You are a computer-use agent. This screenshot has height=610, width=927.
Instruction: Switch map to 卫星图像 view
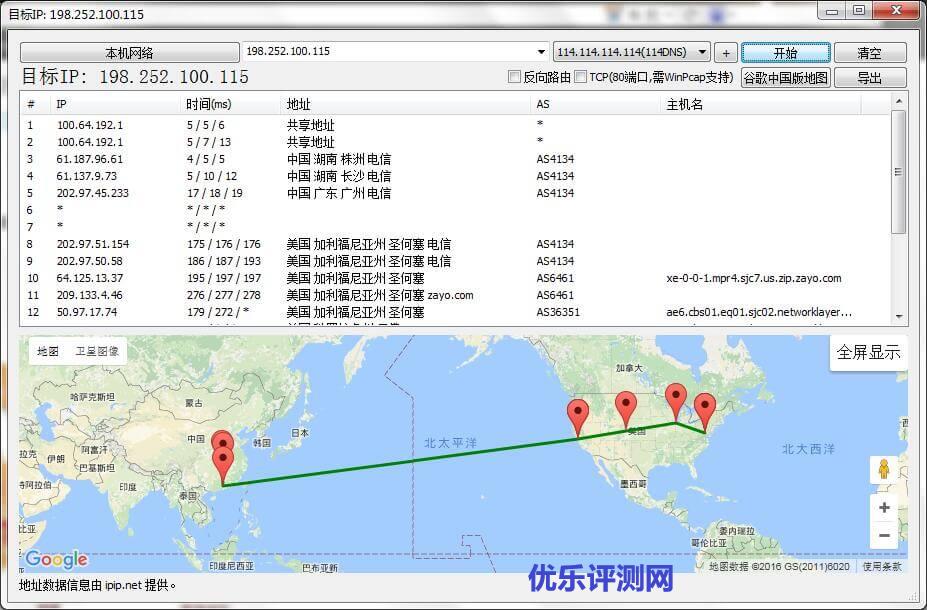[97, 351]
